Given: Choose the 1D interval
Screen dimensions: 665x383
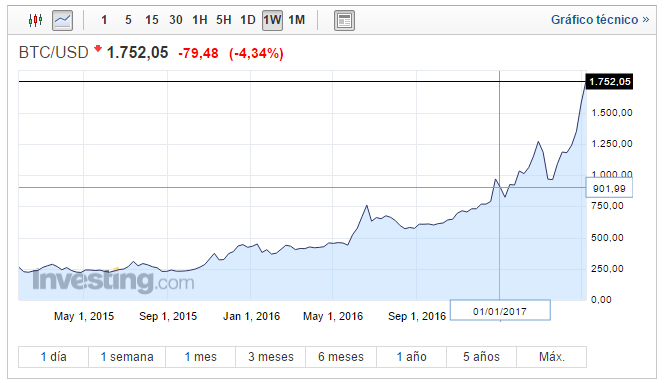Looking at the screenshot, I should [x=248, y=20].
